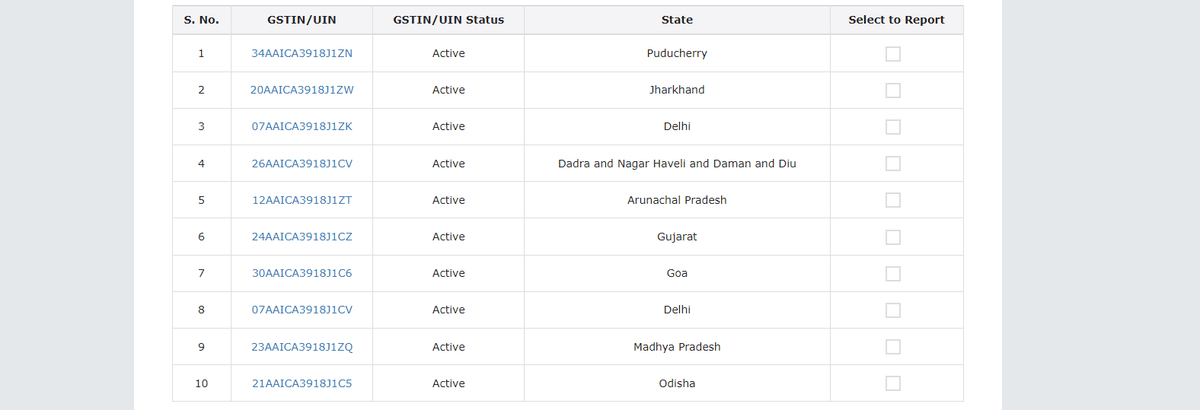Click the State column header
Viewport: 1200px width, 410px height.
point(677,20)
